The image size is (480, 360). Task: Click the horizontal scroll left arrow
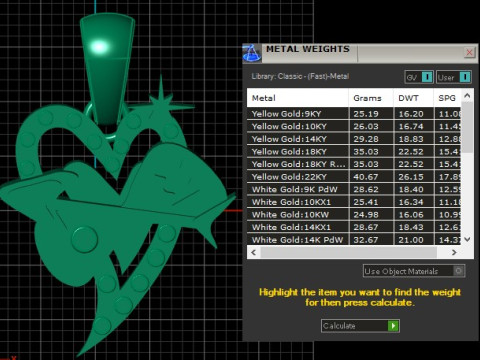pyautogui.click(x=253, y=252)
